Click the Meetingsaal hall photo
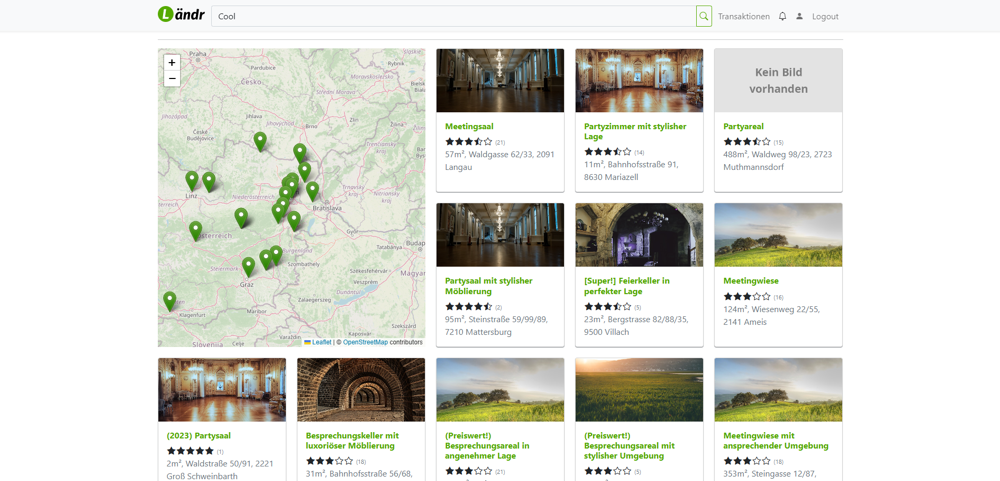This screenshot has width=1000, height=481. point(500,80)
